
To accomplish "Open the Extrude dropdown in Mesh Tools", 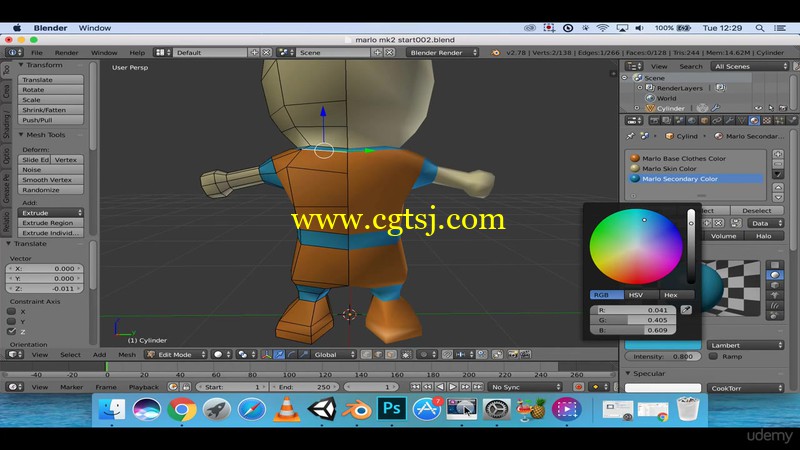I will (51, 213).
